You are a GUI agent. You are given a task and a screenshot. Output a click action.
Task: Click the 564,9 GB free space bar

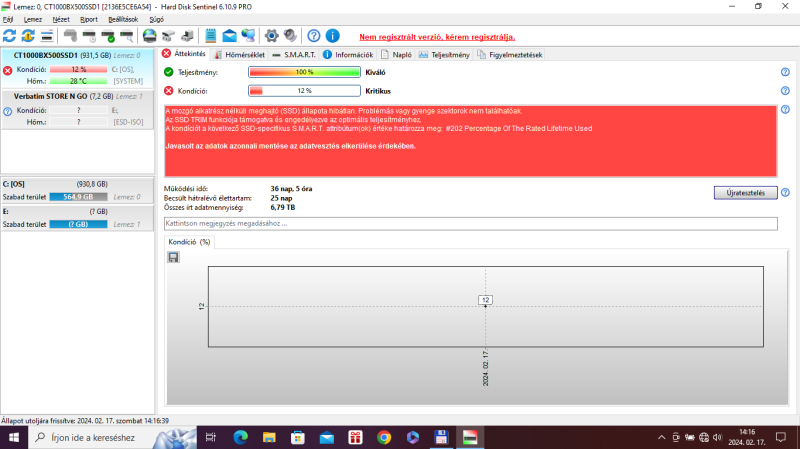pyautogui.click(x=78, y=197)
